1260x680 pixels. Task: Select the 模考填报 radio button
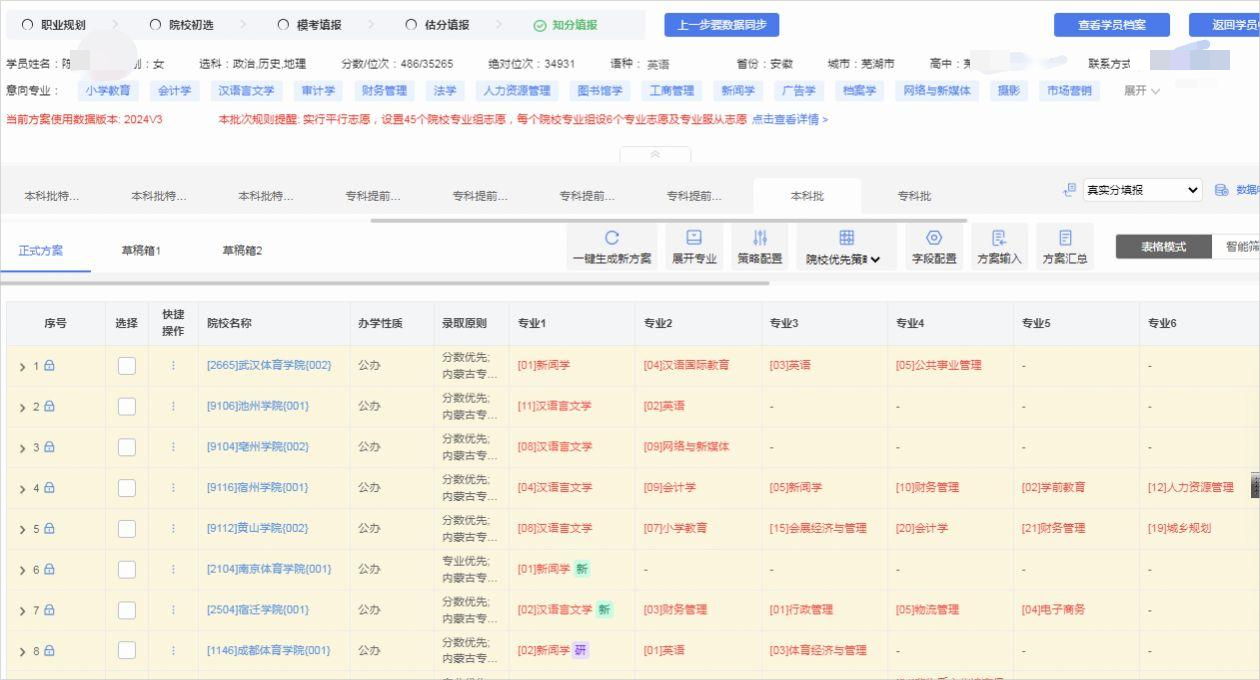click(282, 23)
